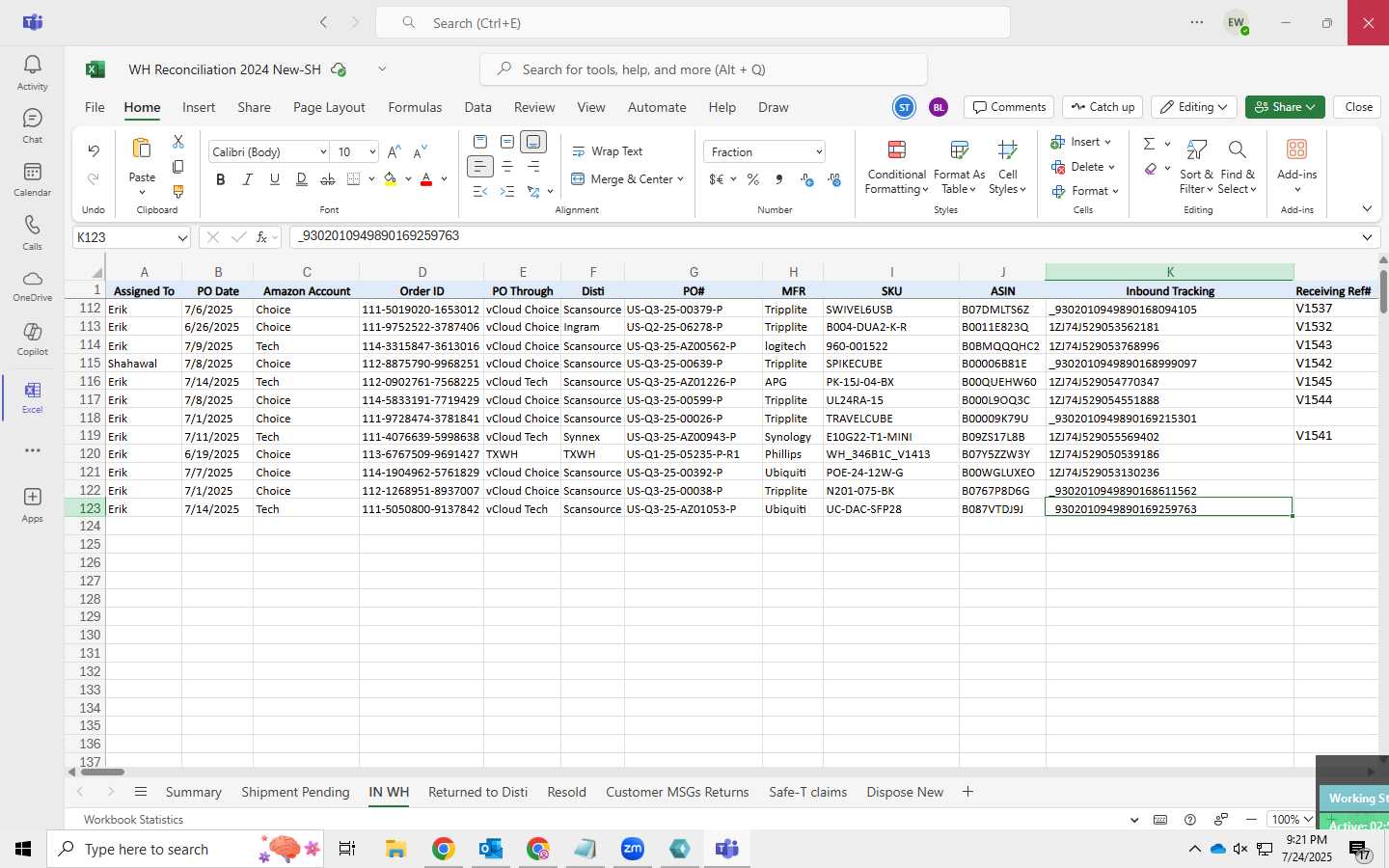Viewport: 1389px width, 868px height.
Task: Open the font name Calibri dropdown
Action: pyautogui.click(x=323, y=152)
